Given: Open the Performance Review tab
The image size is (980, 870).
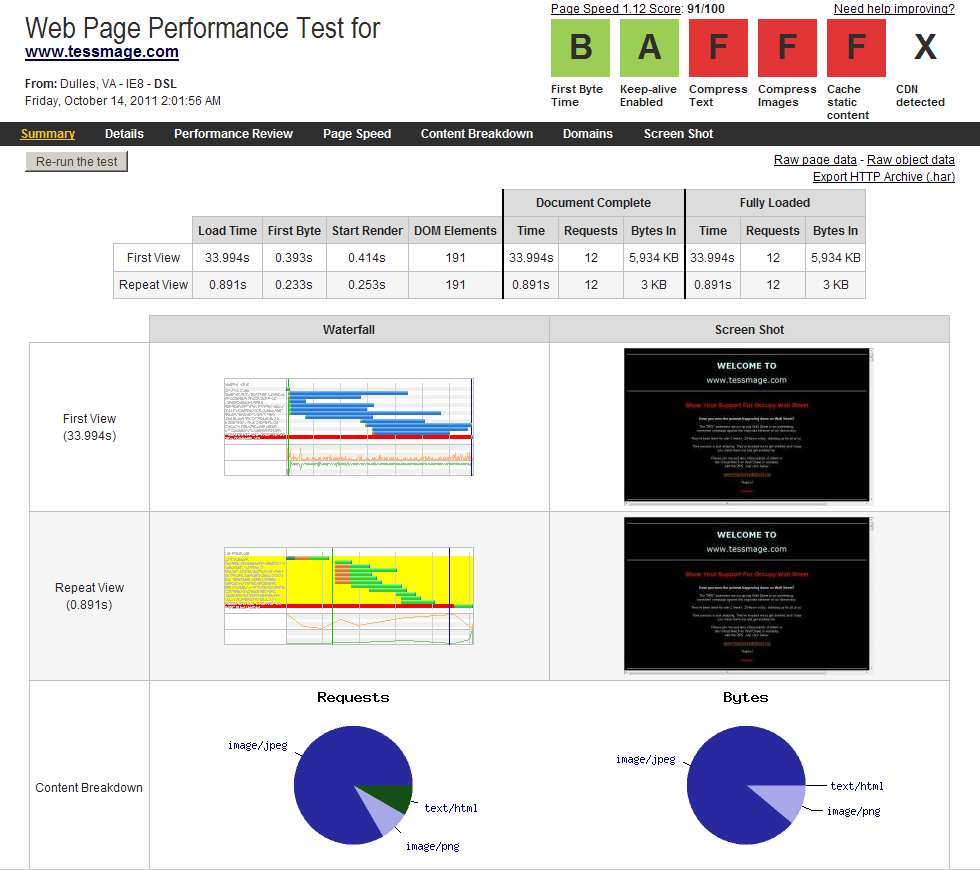Looking at the screenshot, I should click(x=233, y=134).
